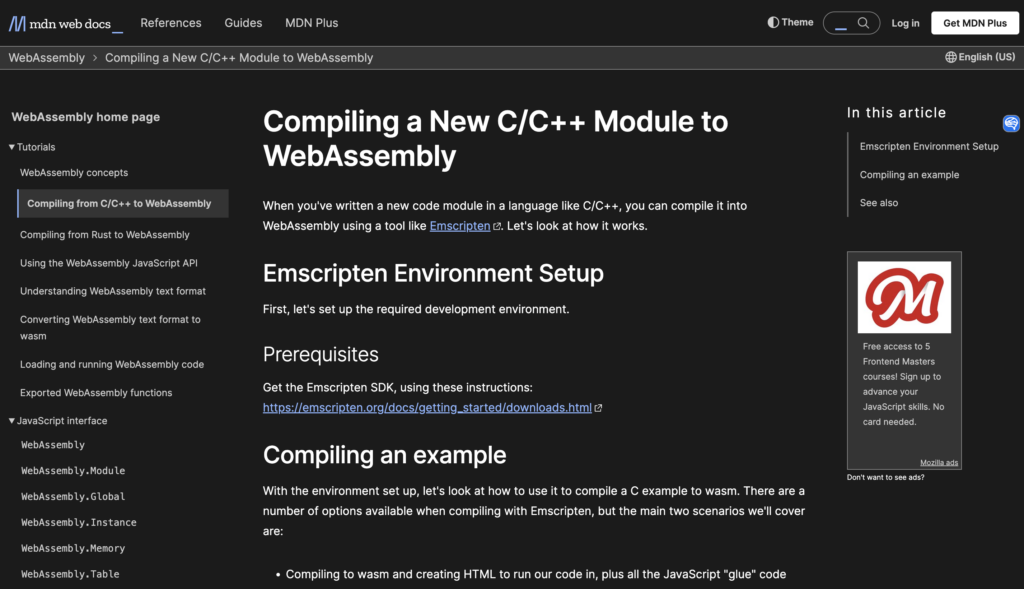Click the Get MDN Plus button
The width and height of the screenshot is (1024, 589).
[974, 23]
